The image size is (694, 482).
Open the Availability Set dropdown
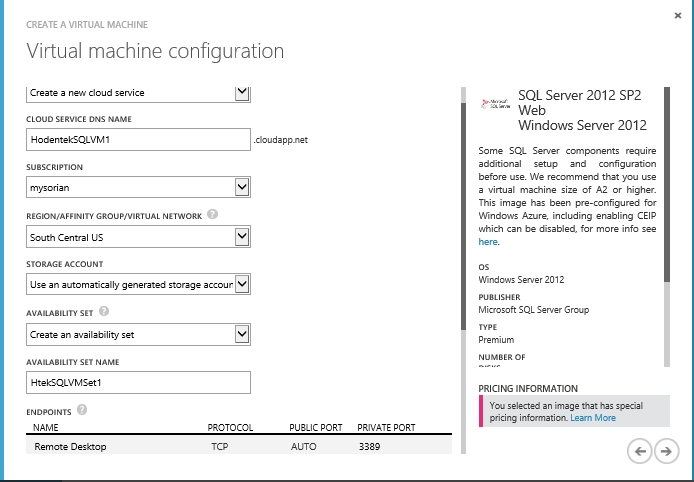(x=139, y=334)
